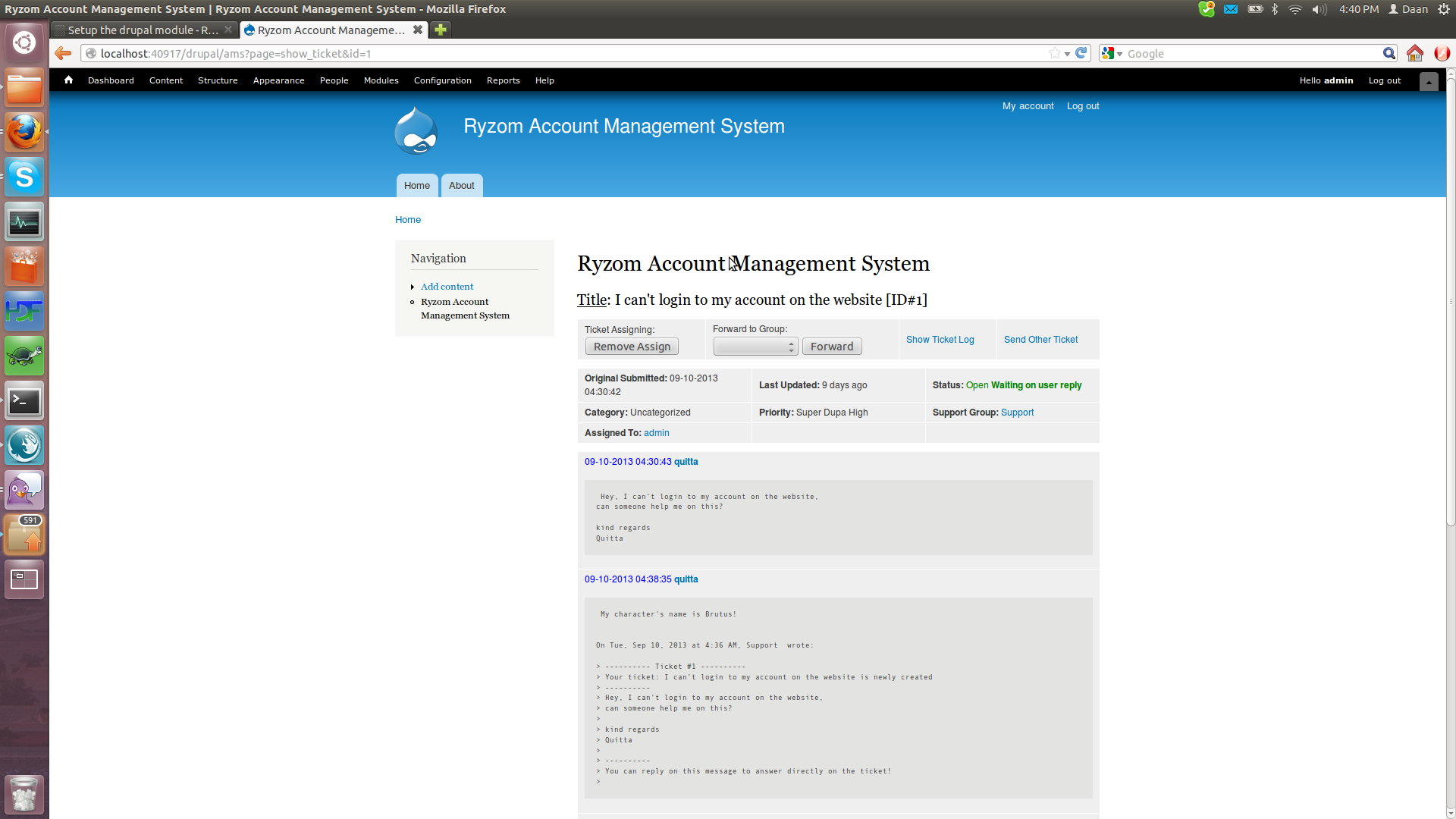Open Configuration admin menu item
1456x819 pixels.
[442, 80]
